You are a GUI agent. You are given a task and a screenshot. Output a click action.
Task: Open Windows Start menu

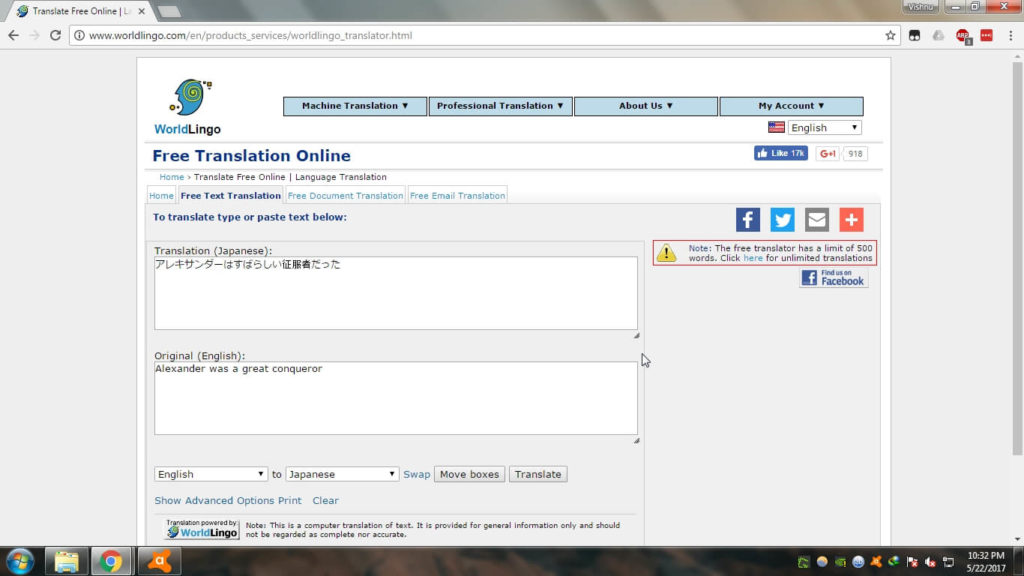[x=20, y=562]
